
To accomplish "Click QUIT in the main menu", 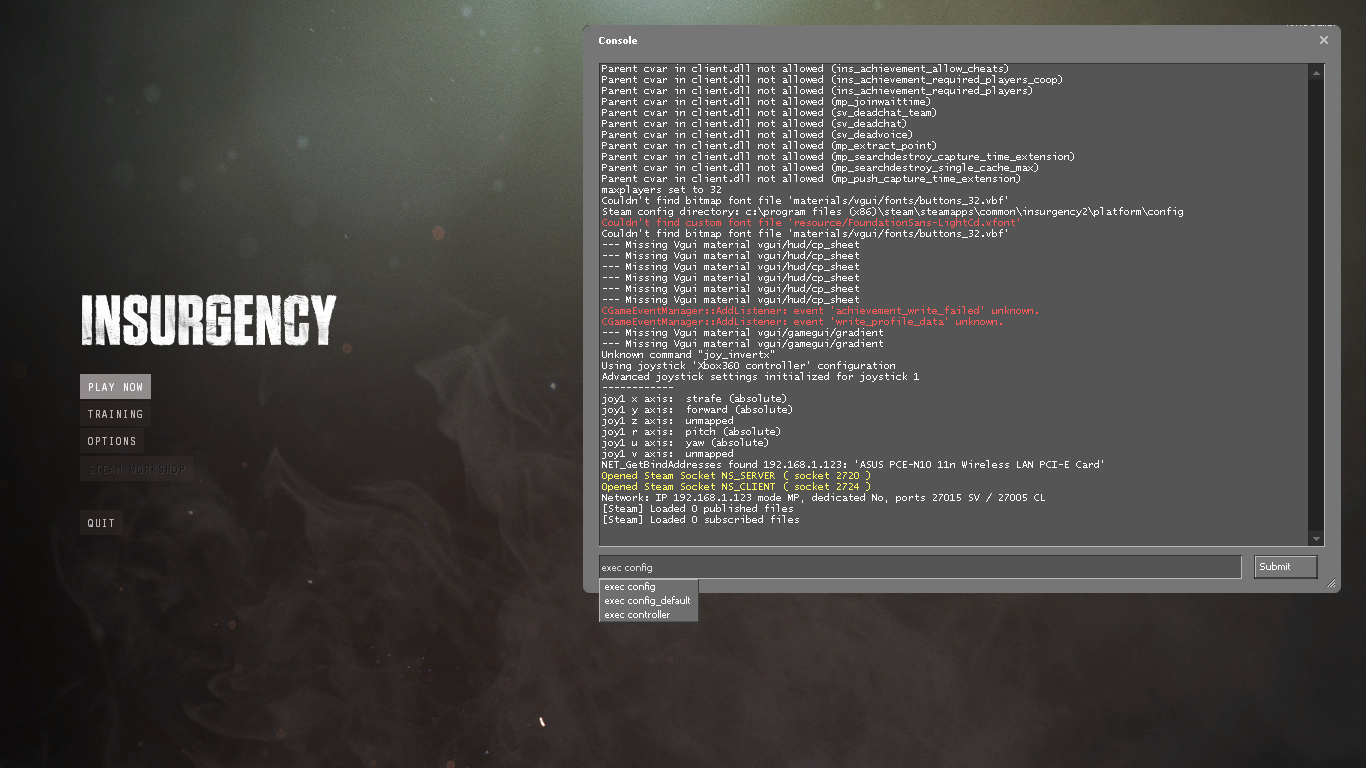I will (101, 523).
